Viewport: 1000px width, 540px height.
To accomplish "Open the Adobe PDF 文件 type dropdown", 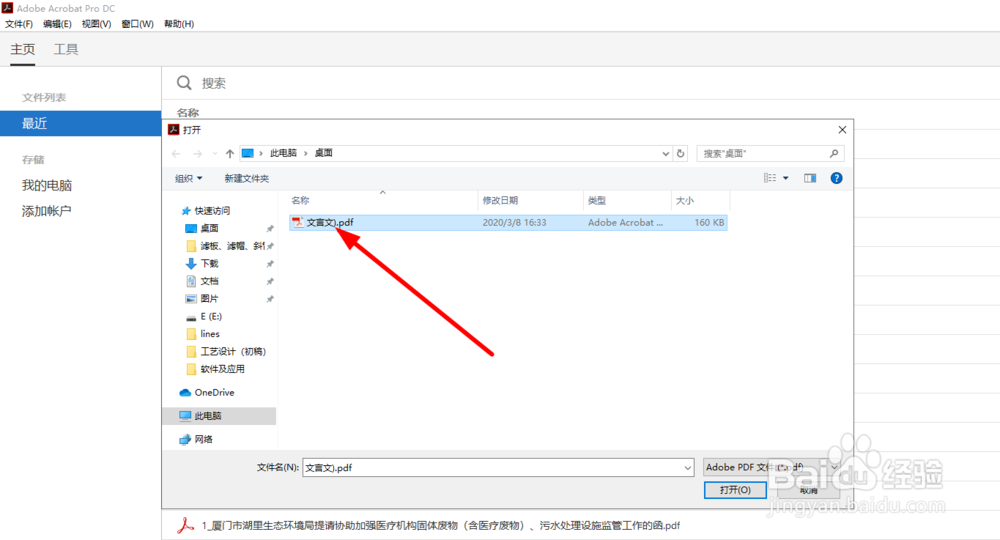I will pyautogui.click(x=772, y=467).
